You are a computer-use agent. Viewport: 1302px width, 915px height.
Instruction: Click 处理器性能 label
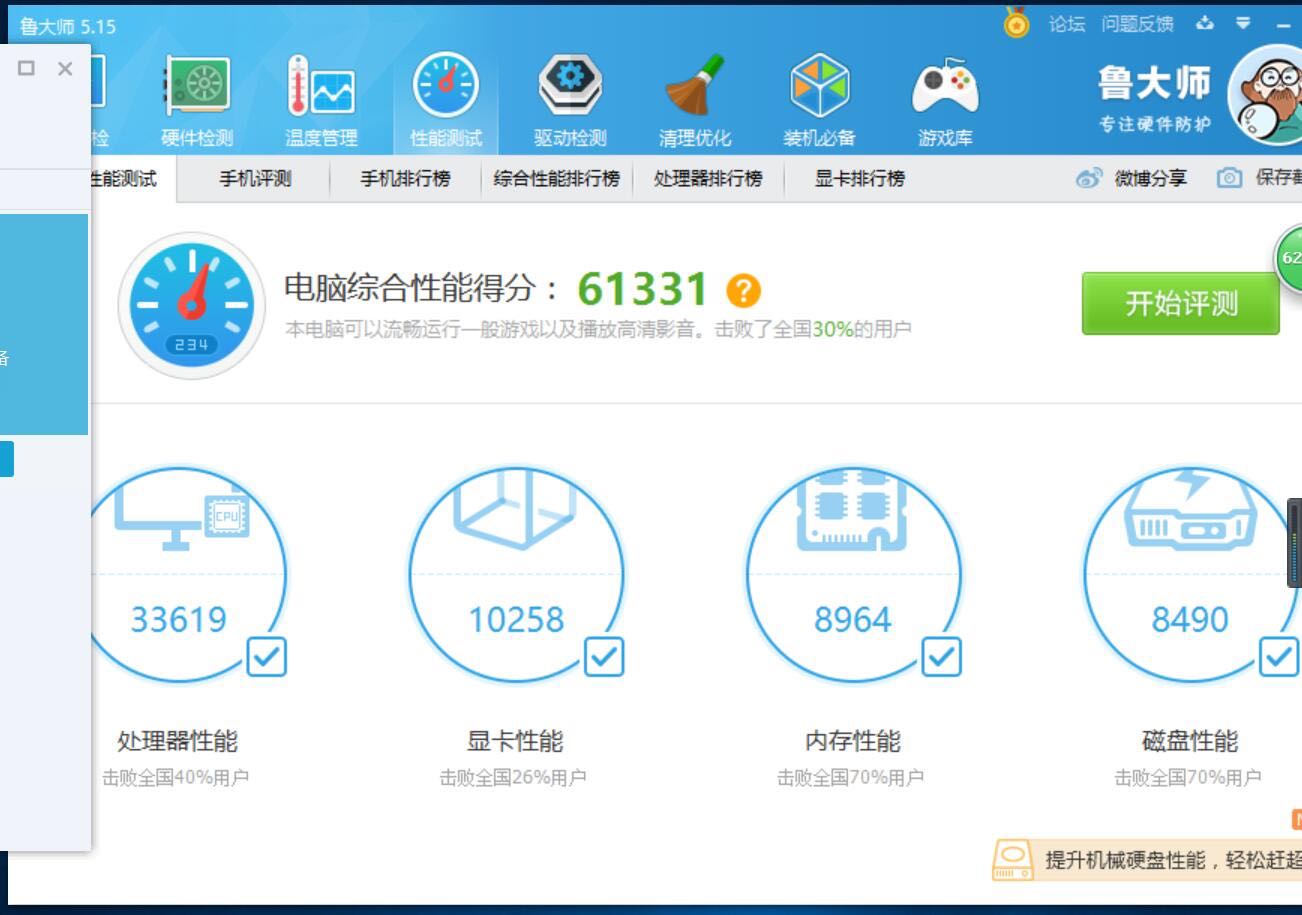click(x=177, y=742)
